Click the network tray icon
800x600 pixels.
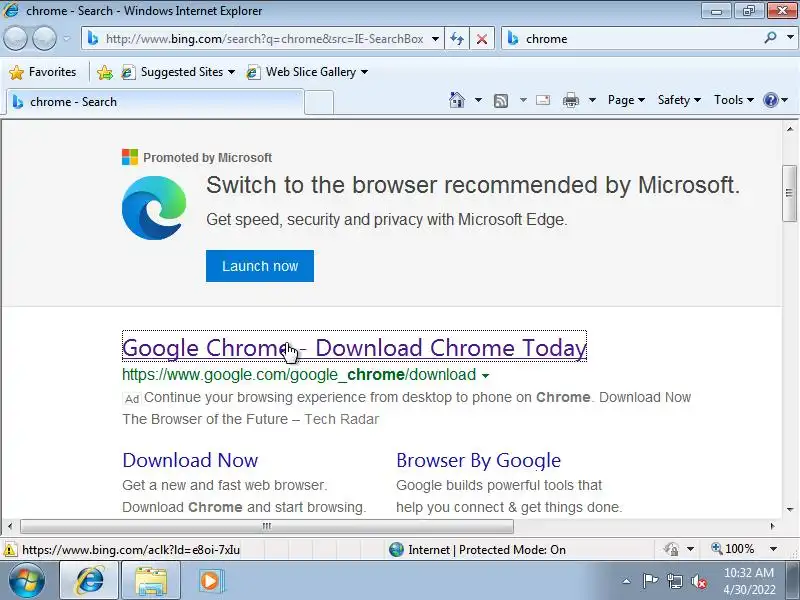(x=674, y=581)
